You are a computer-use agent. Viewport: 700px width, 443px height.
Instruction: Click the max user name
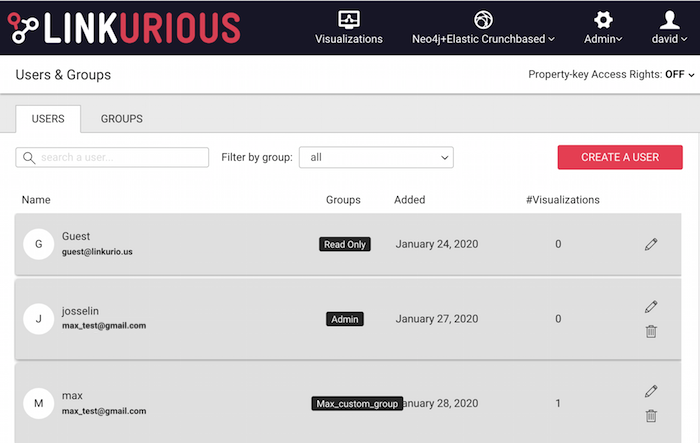click(x=72, y=396)
